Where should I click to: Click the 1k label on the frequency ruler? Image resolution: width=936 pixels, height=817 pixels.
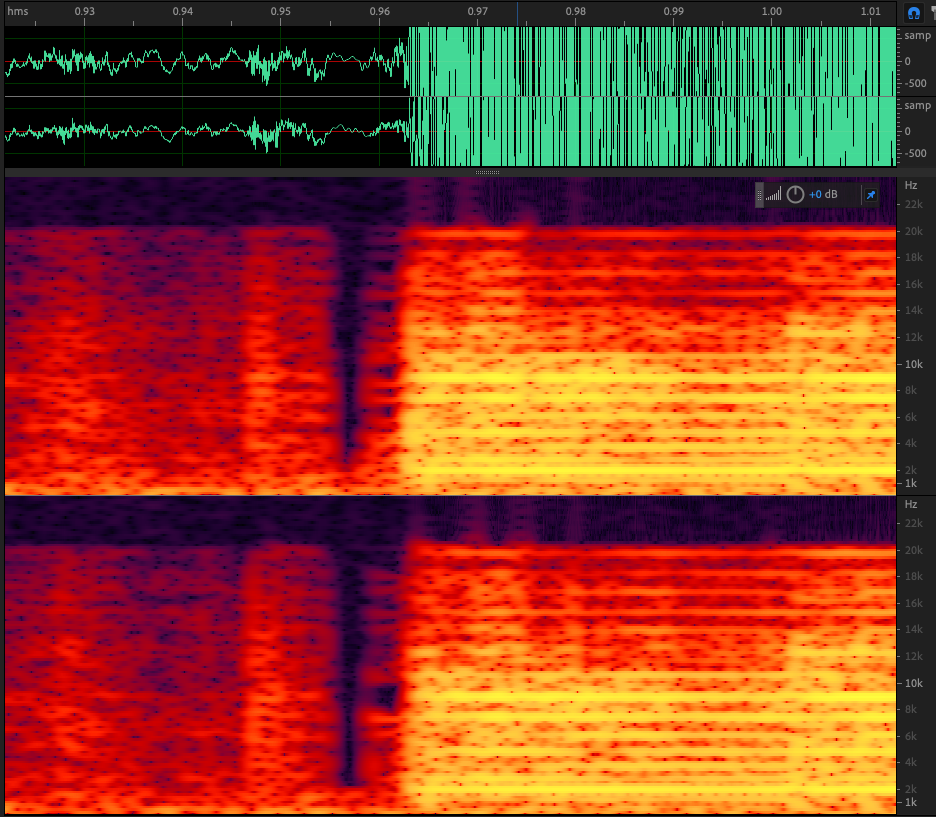[910, 482]
